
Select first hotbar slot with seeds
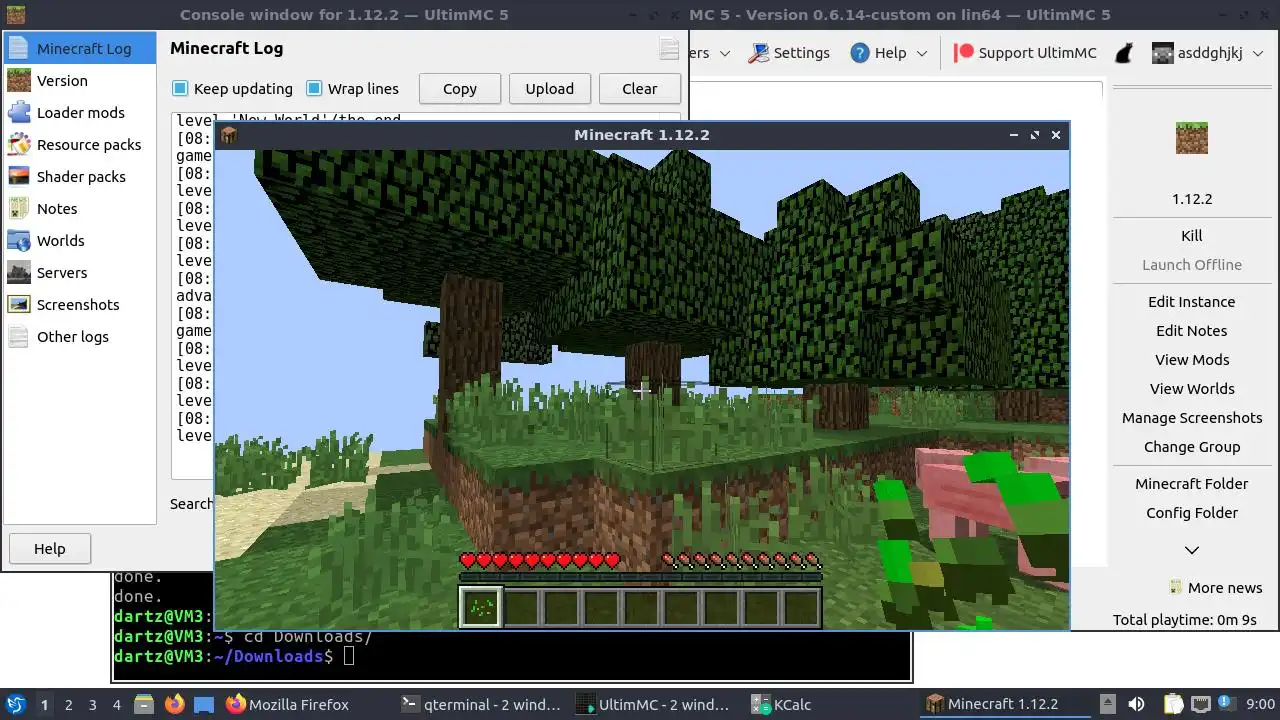[x=480, y=607]
